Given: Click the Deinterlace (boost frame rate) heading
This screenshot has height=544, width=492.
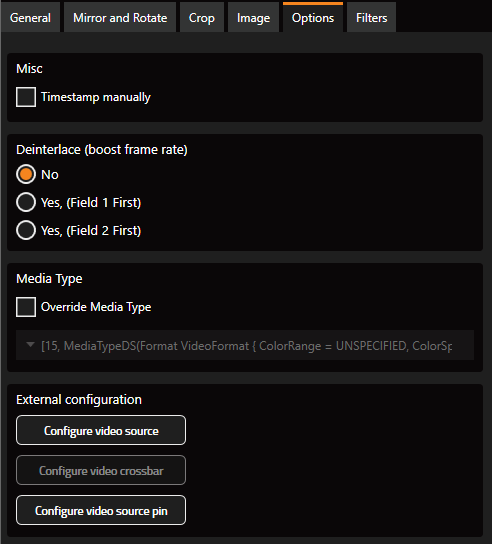Looking at the screenshot, I should [102, 150].
